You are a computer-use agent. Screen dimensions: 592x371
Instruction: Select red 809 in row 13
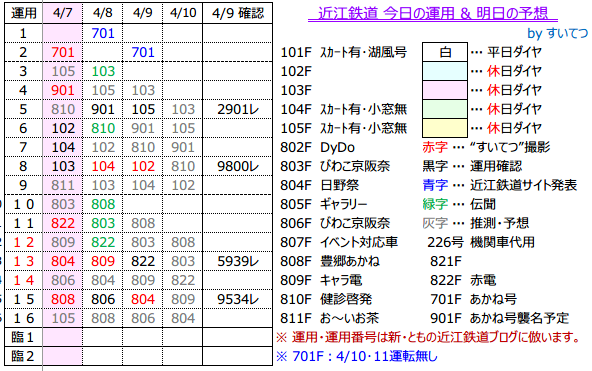pos(103,261)
